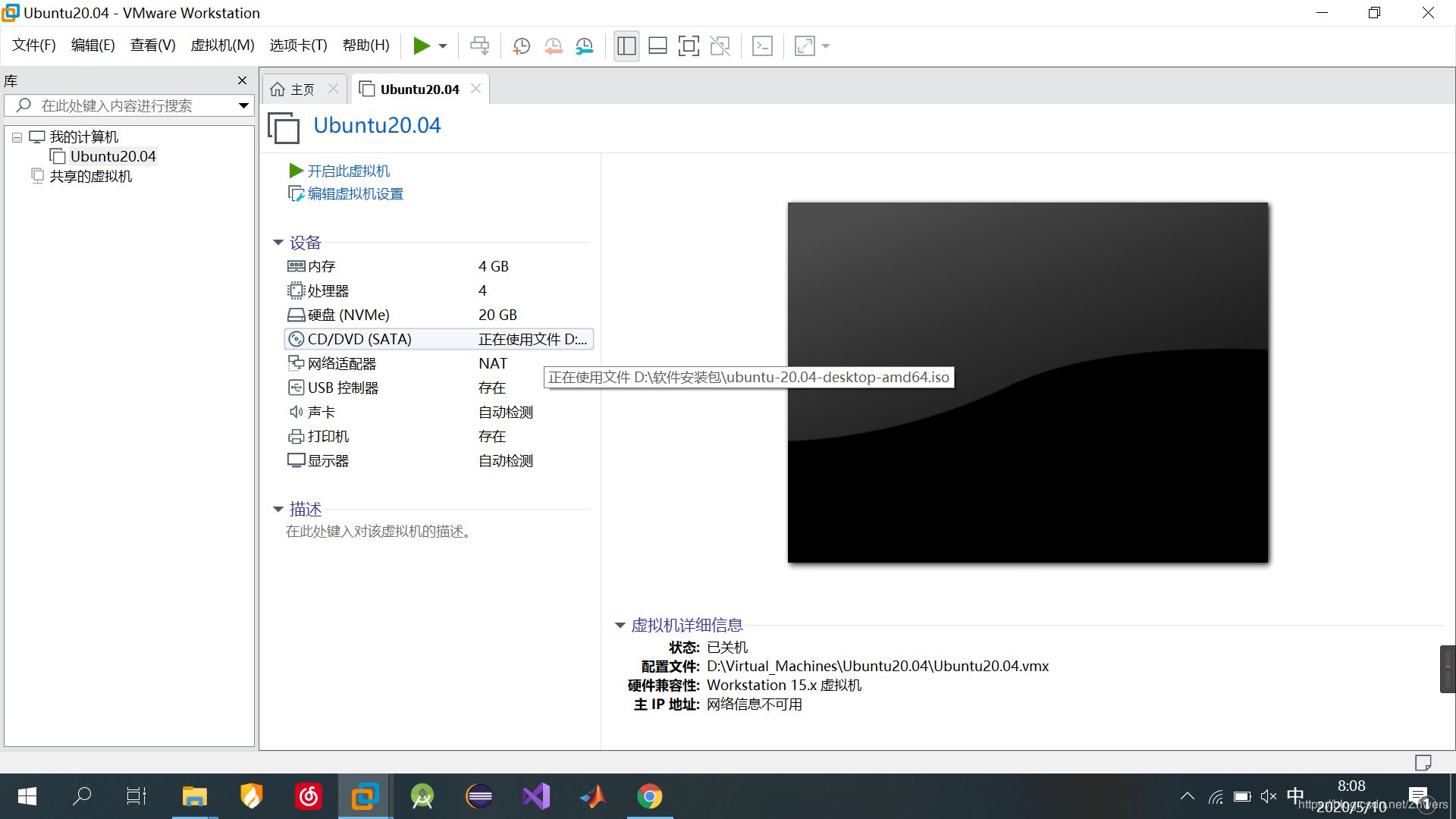The width and height of the screenshot is (1456, 819).
Task: Click the send Ctrl+Alt+Del icon
Action: point(761,46)
